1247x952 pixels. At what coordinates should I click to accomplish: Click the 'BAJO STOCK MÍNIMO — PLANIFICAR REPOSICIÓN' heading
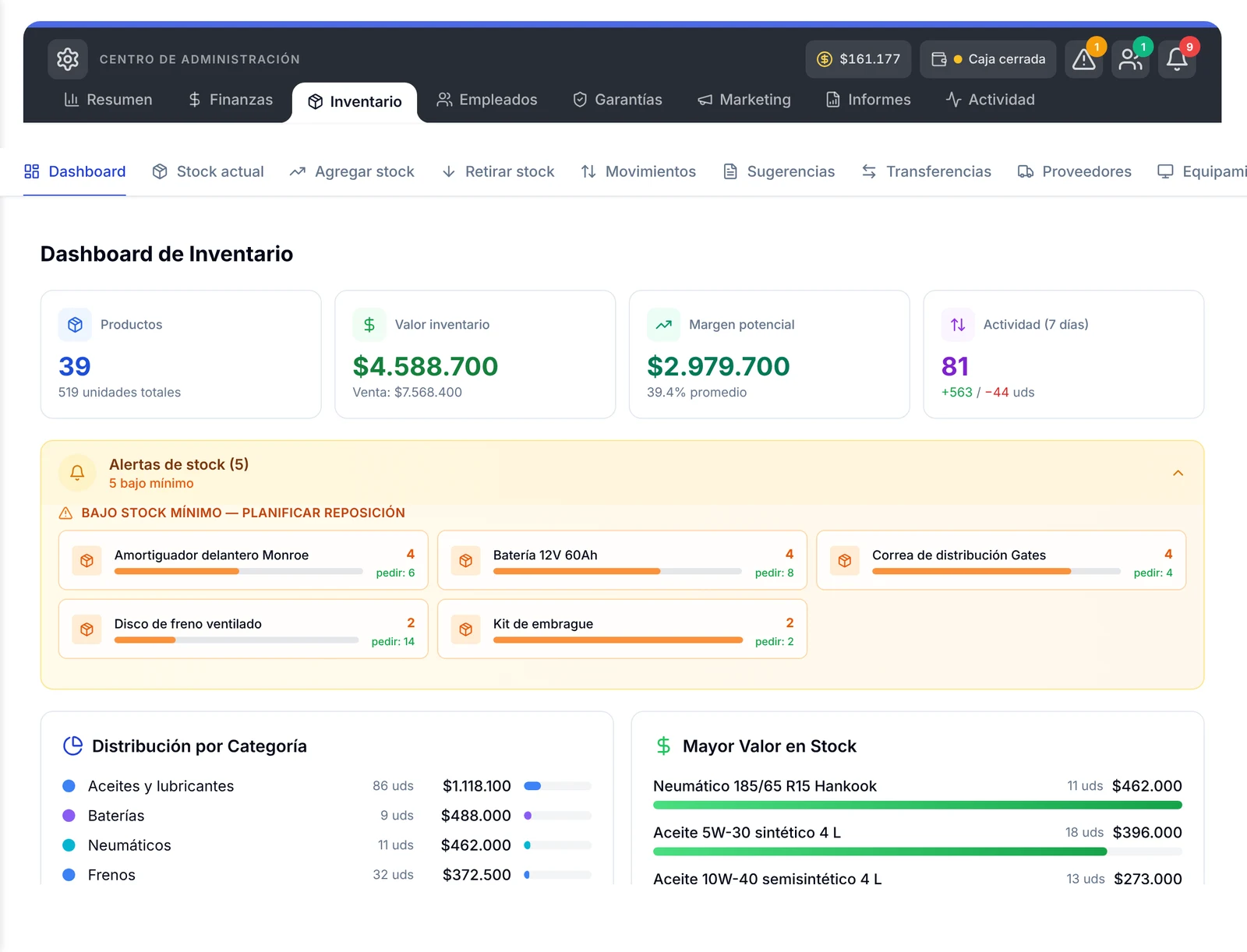[243, 513]
